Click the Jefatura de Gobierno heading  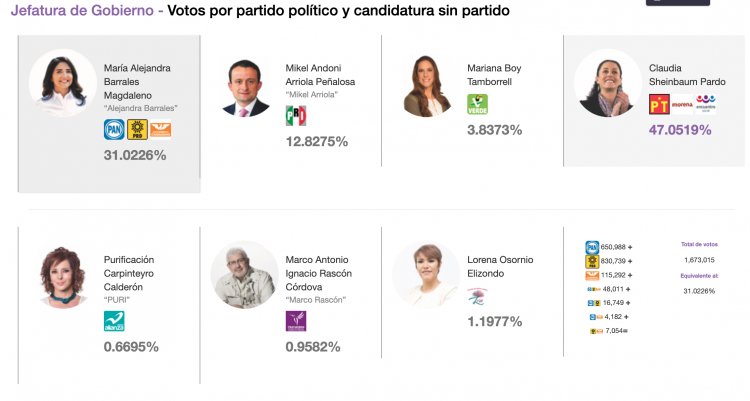pyautogui.click(x=80, y=11)
